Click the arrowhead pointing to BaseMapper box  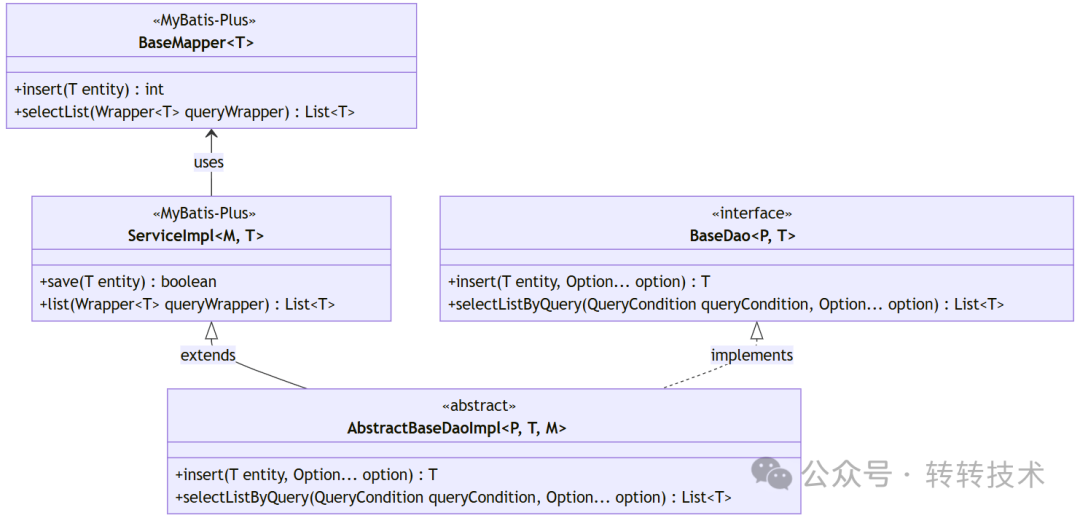pyautogui.click(x=211, y=134)
